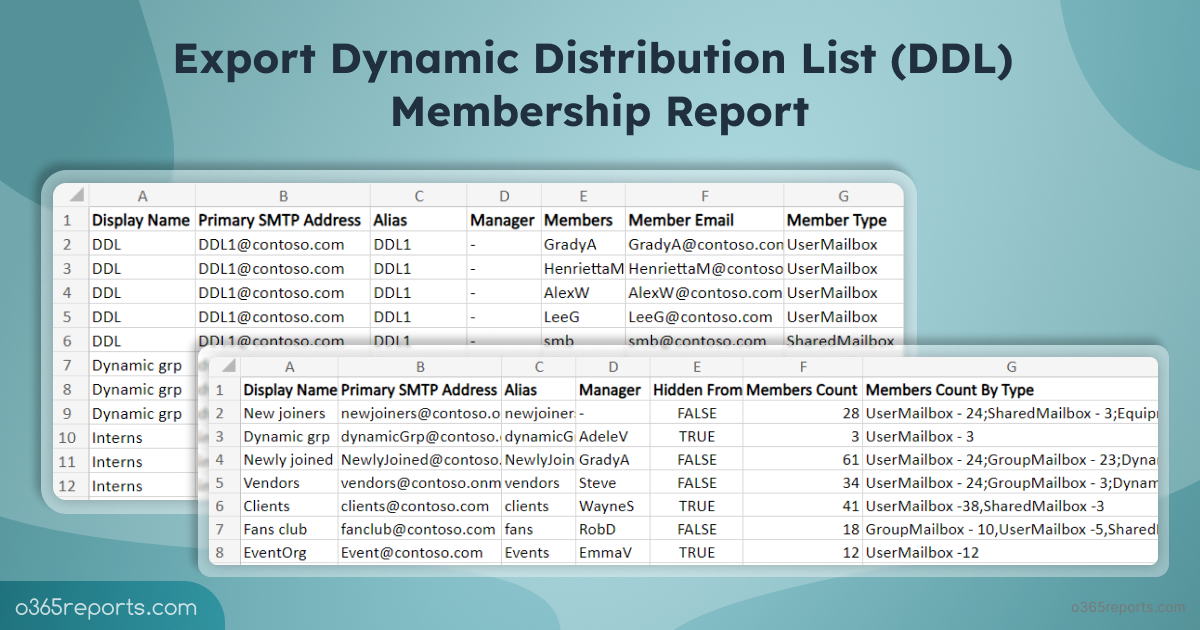Click the SharedMailbox member type cell
Image resolution: width=1200 pixels, height=630 pixels.
[x=842, y=340]
